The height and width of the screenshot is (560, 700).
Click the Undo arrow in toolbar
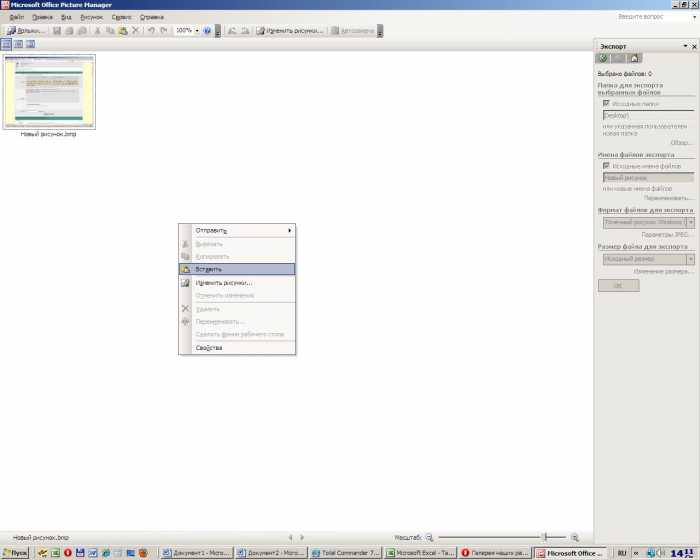[151, 31]
